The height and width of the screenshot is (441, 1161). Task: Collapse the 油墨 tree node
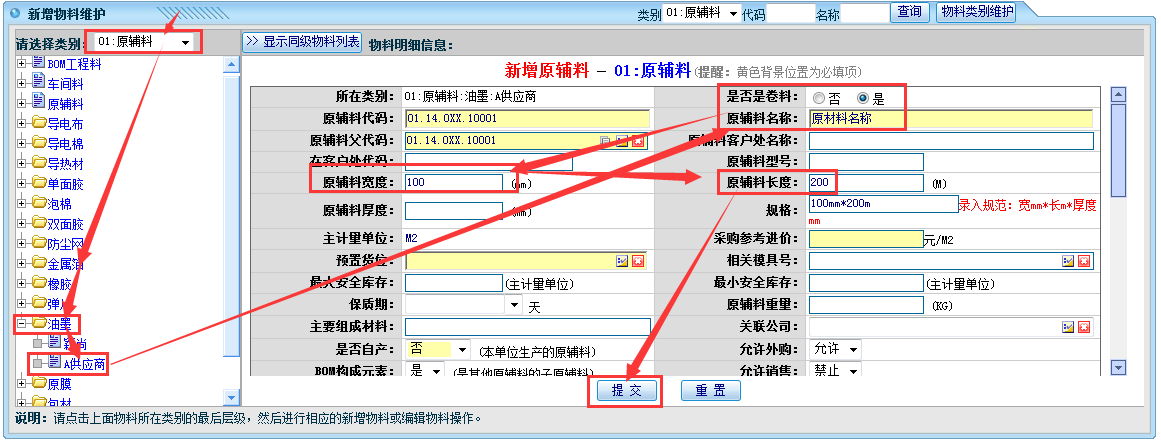coord(22,323)
